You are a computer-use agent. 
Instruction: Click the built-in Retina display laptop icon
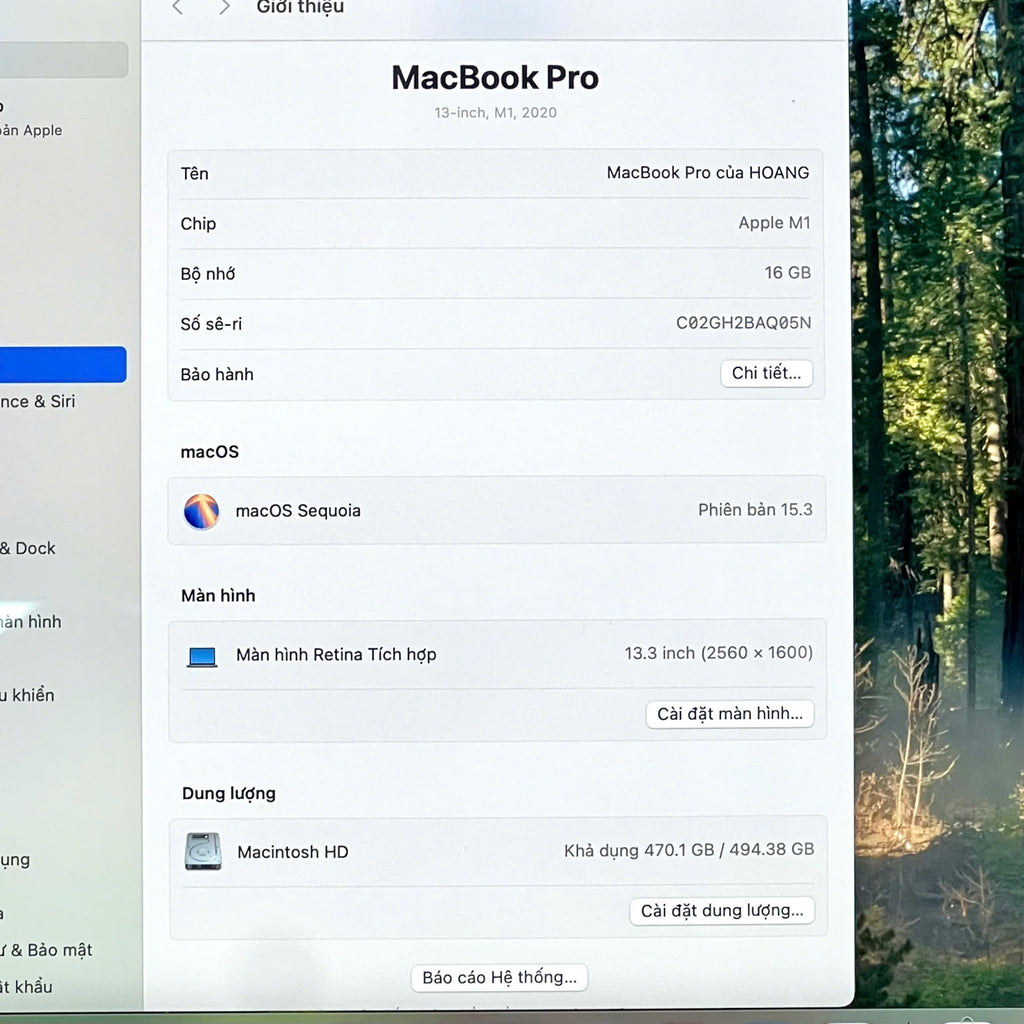tap(202, 656)
